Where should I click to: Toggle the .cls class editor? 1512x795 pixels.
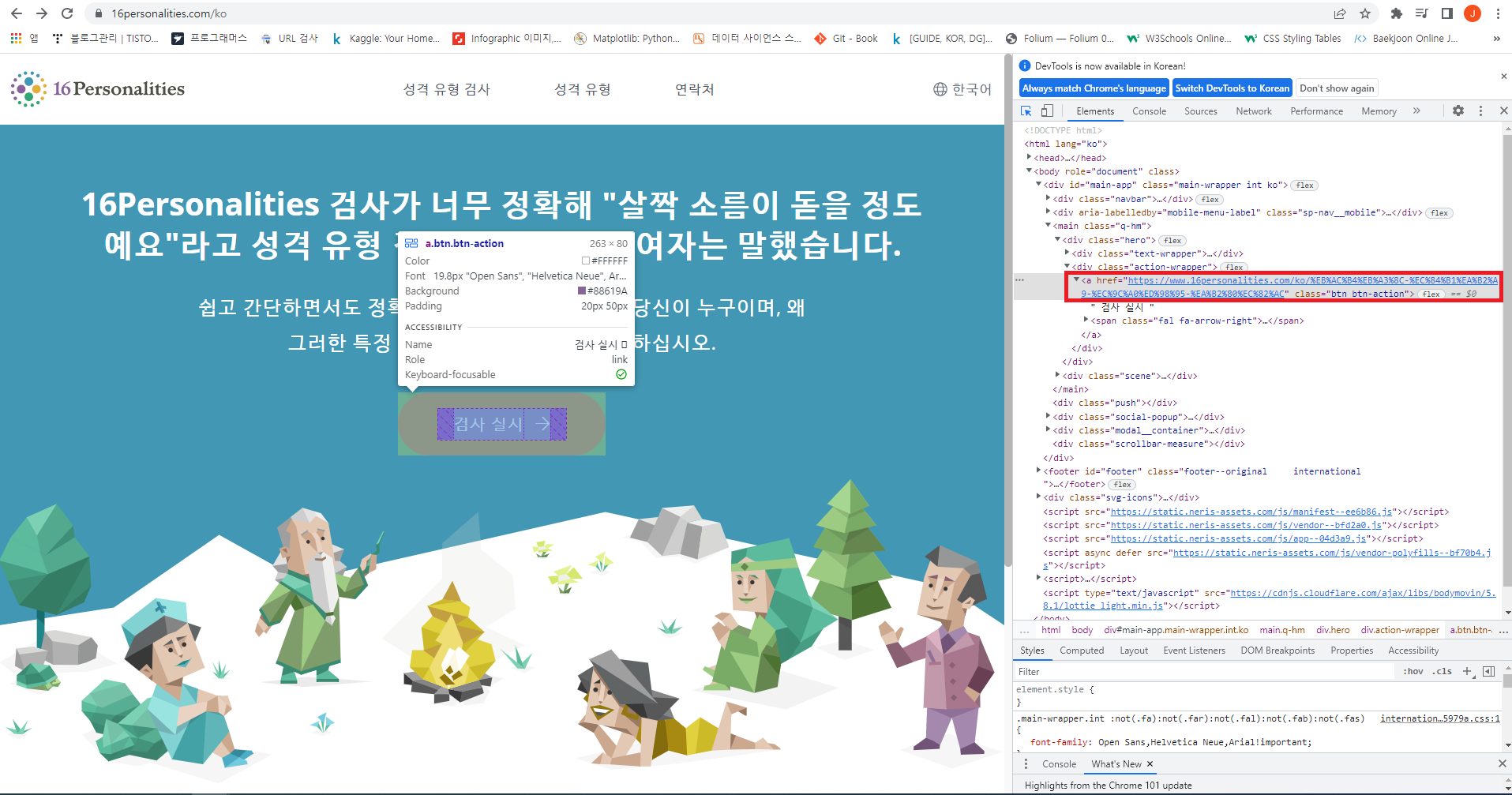point(1443,671)
